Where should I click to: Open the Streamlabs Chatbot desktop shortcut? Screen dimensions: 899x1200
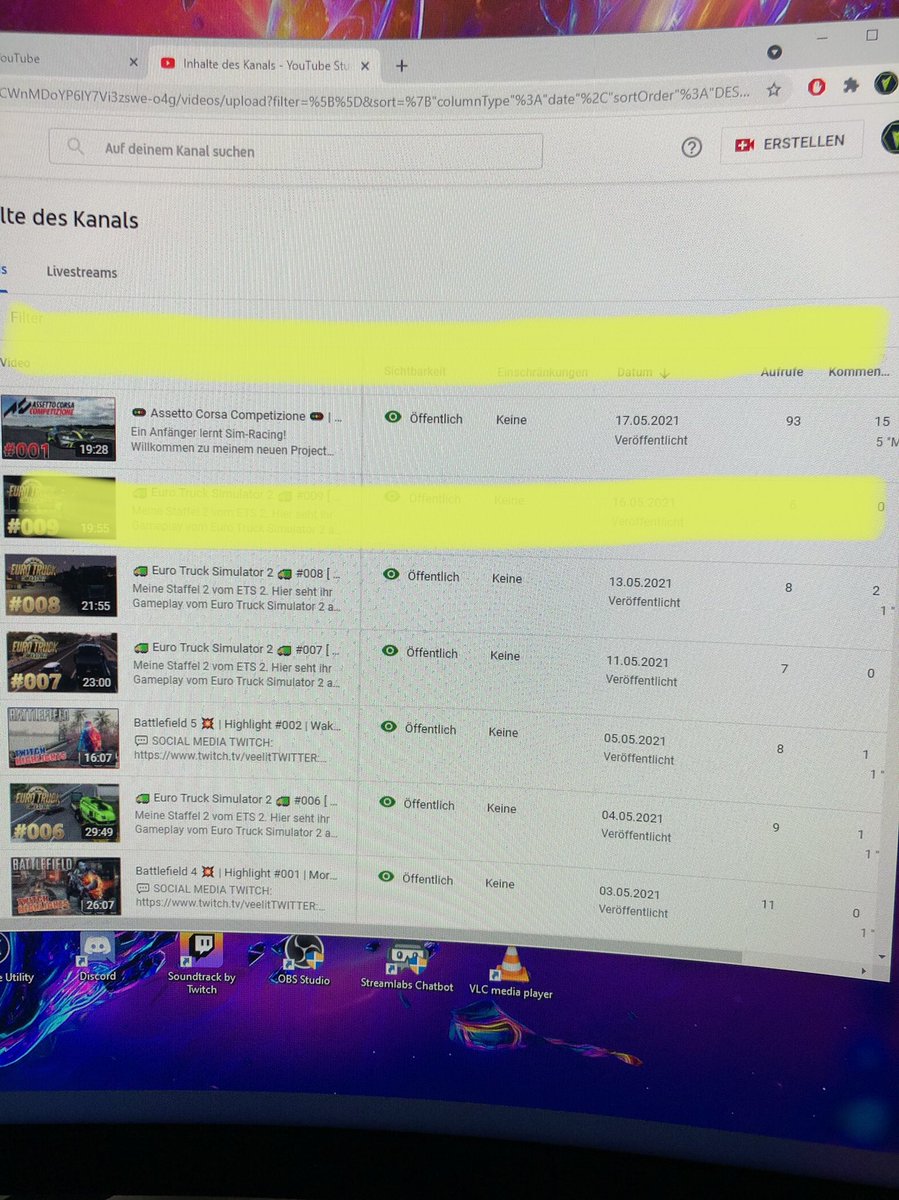[x=407, y=967]
